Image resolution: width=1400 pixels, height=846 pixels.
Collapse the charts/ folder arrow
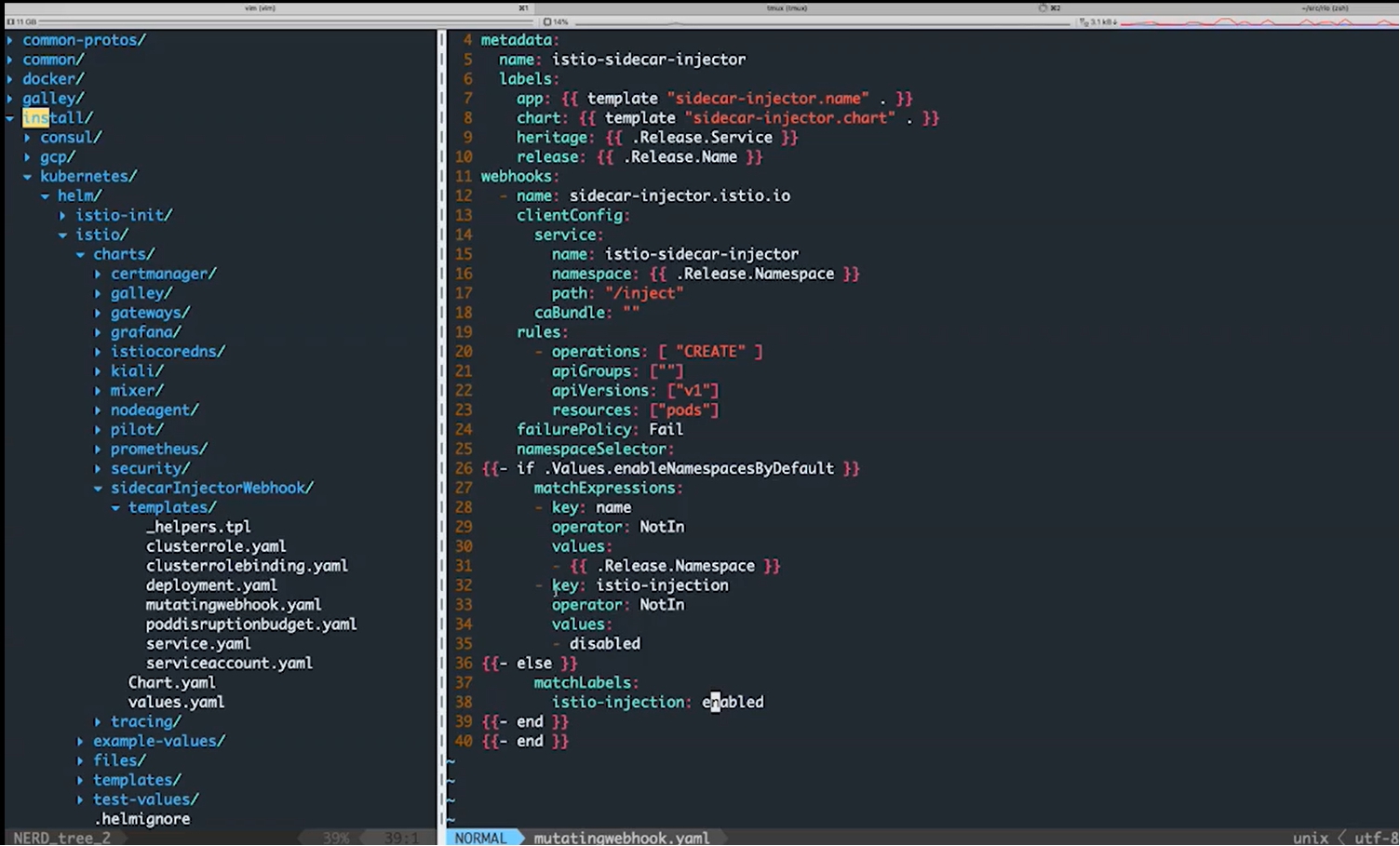pyautogui.click(x=81, y=255)
